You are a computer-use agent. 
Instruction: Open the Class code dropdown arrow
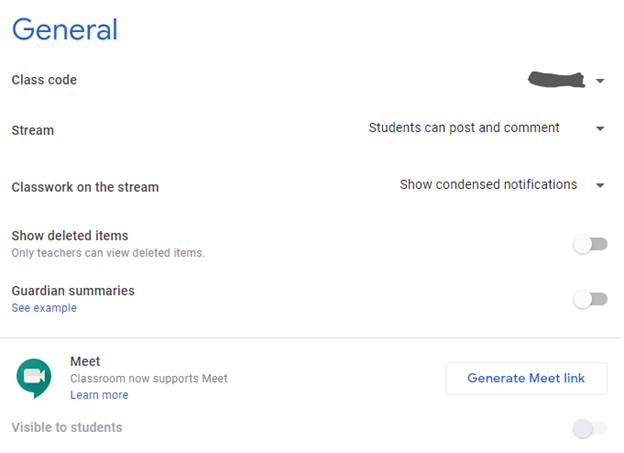pyautogui.click(x=600, y=81)
